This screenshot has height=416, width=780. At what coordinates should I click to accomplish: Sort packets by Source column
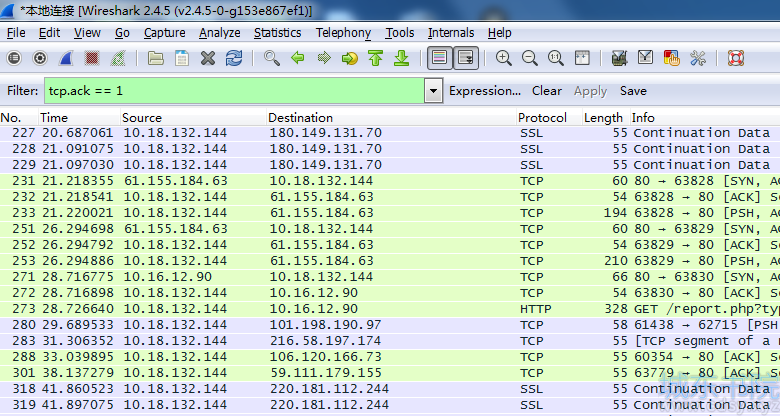point(194,117)
